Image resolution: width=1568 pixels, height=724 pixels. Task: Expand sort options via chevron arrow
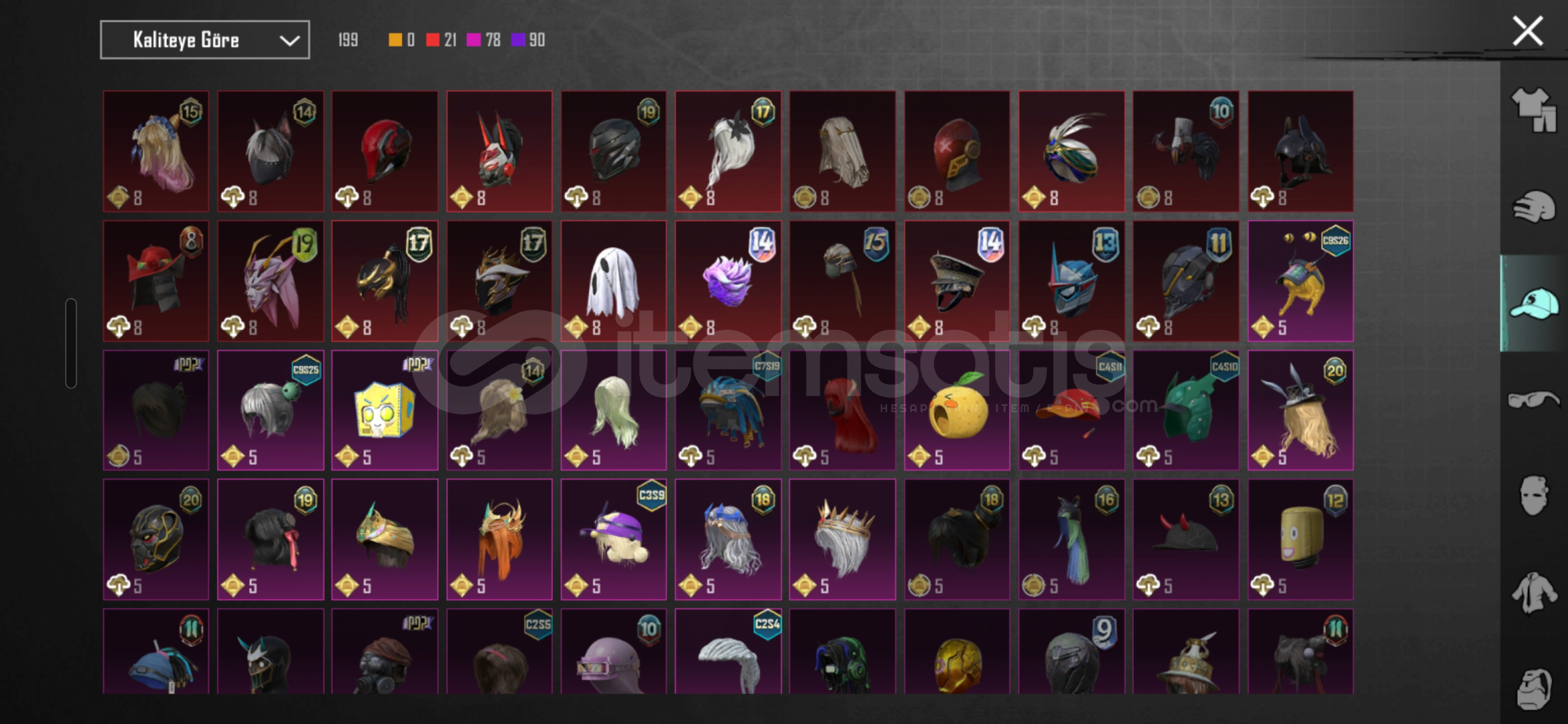289,40
